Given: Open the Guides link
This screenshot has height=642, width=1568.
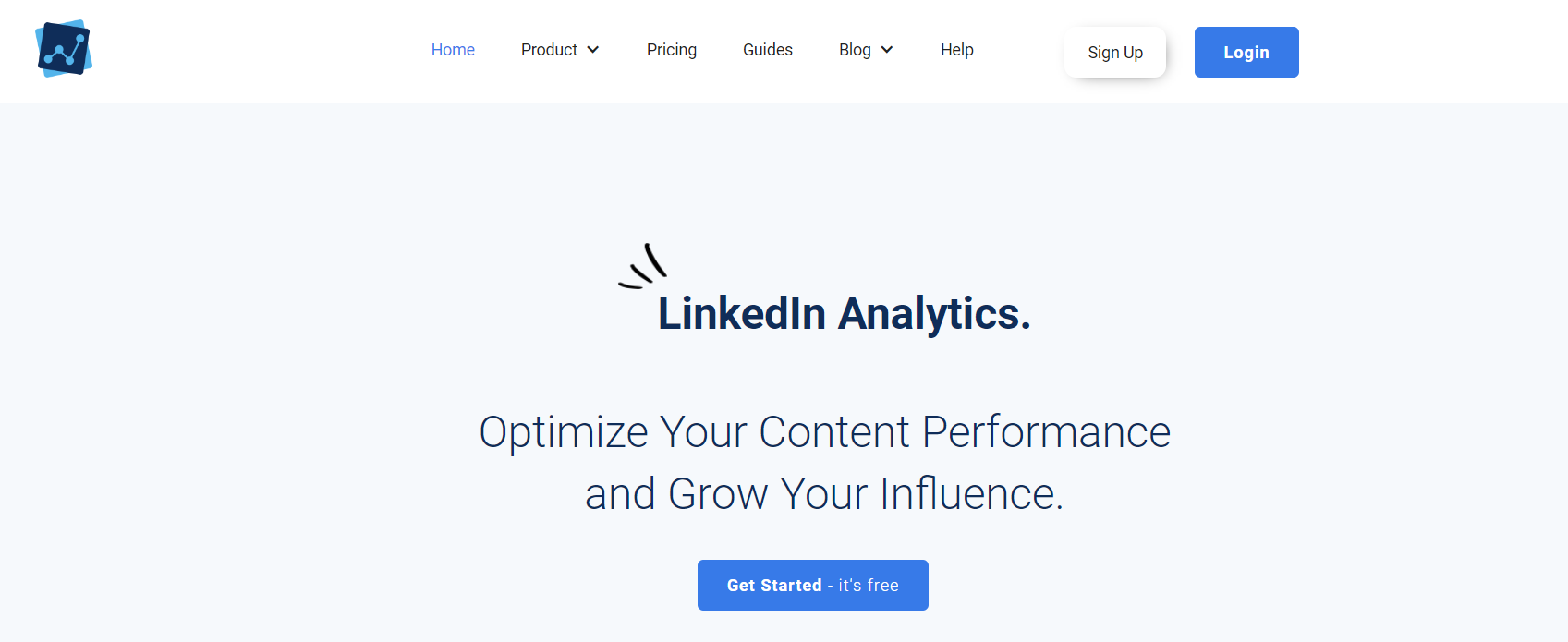Looking at the screenshot, I should point(768,50).
